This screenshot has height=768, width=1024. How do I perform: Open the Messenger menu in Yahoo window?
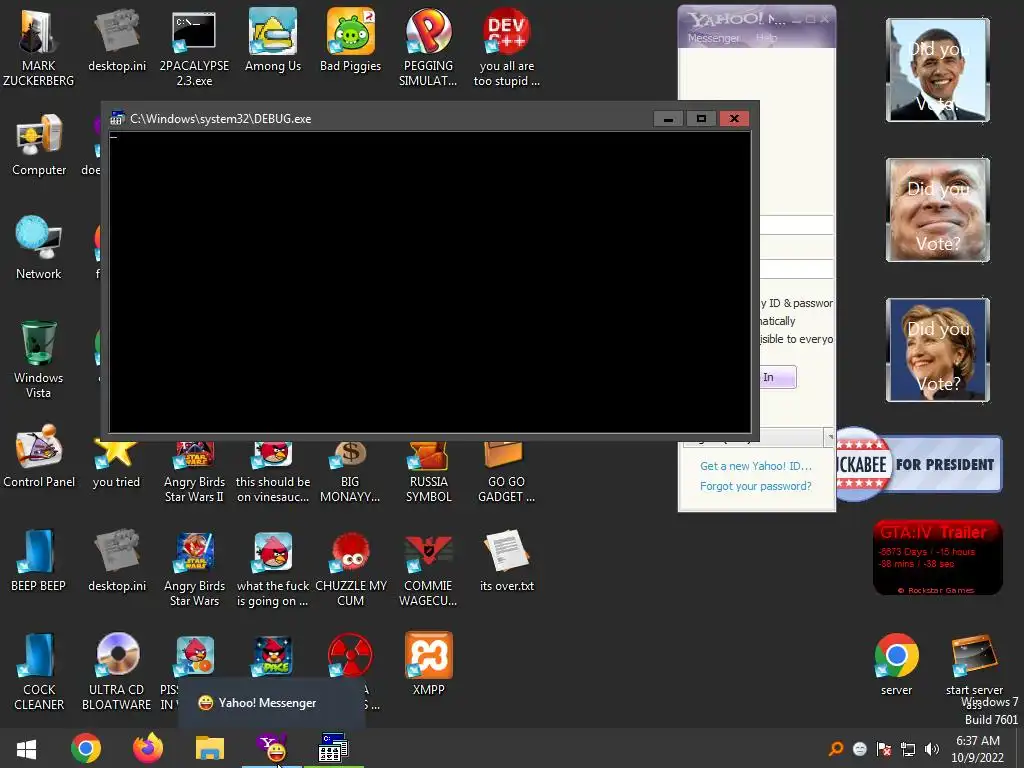click(713, 38)
